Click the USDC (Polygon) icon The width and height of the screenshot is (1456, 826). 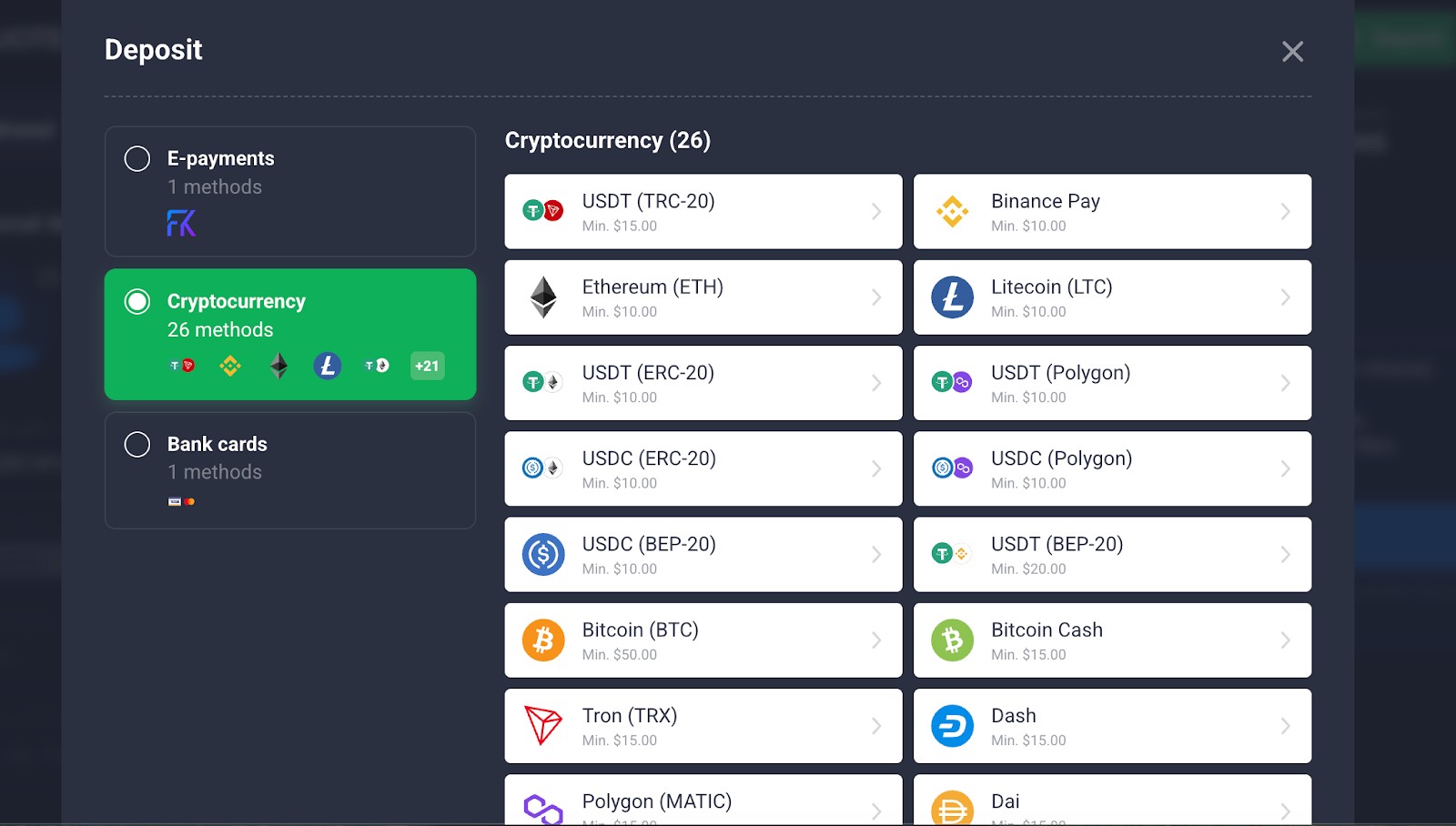[953, 468]
